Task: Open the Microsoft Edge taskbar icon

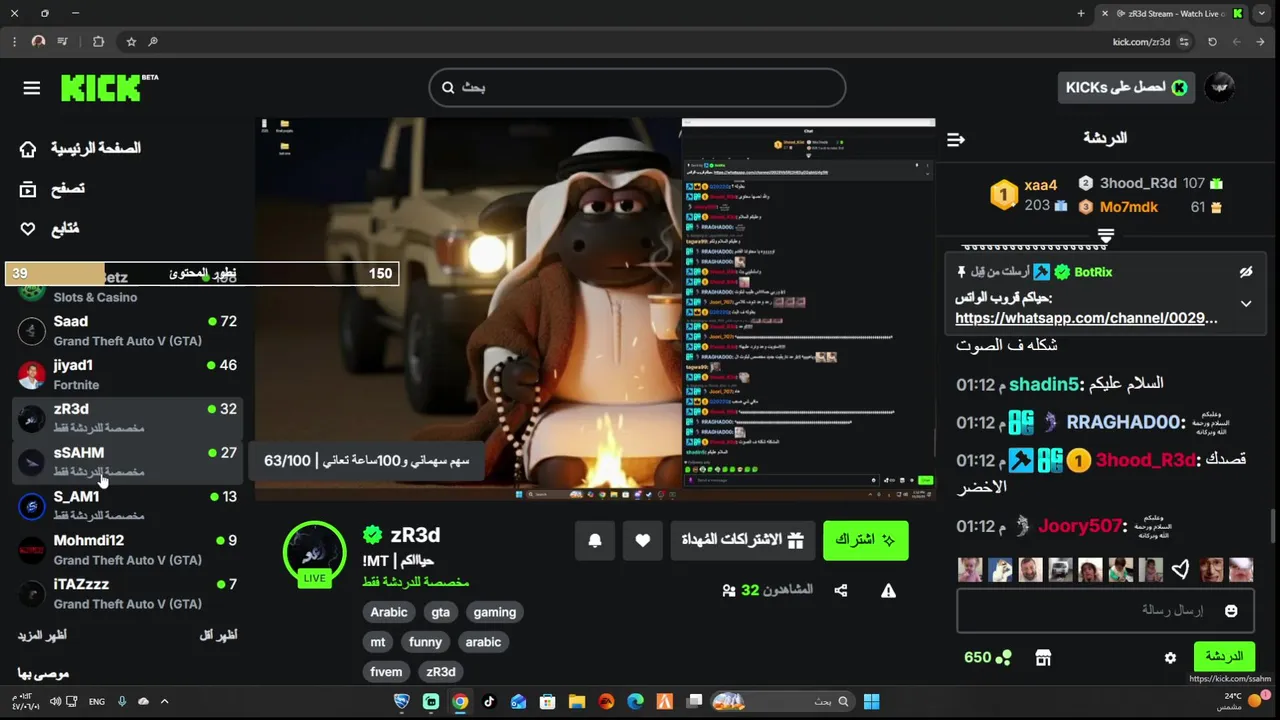Action: (x=635, y=701)
